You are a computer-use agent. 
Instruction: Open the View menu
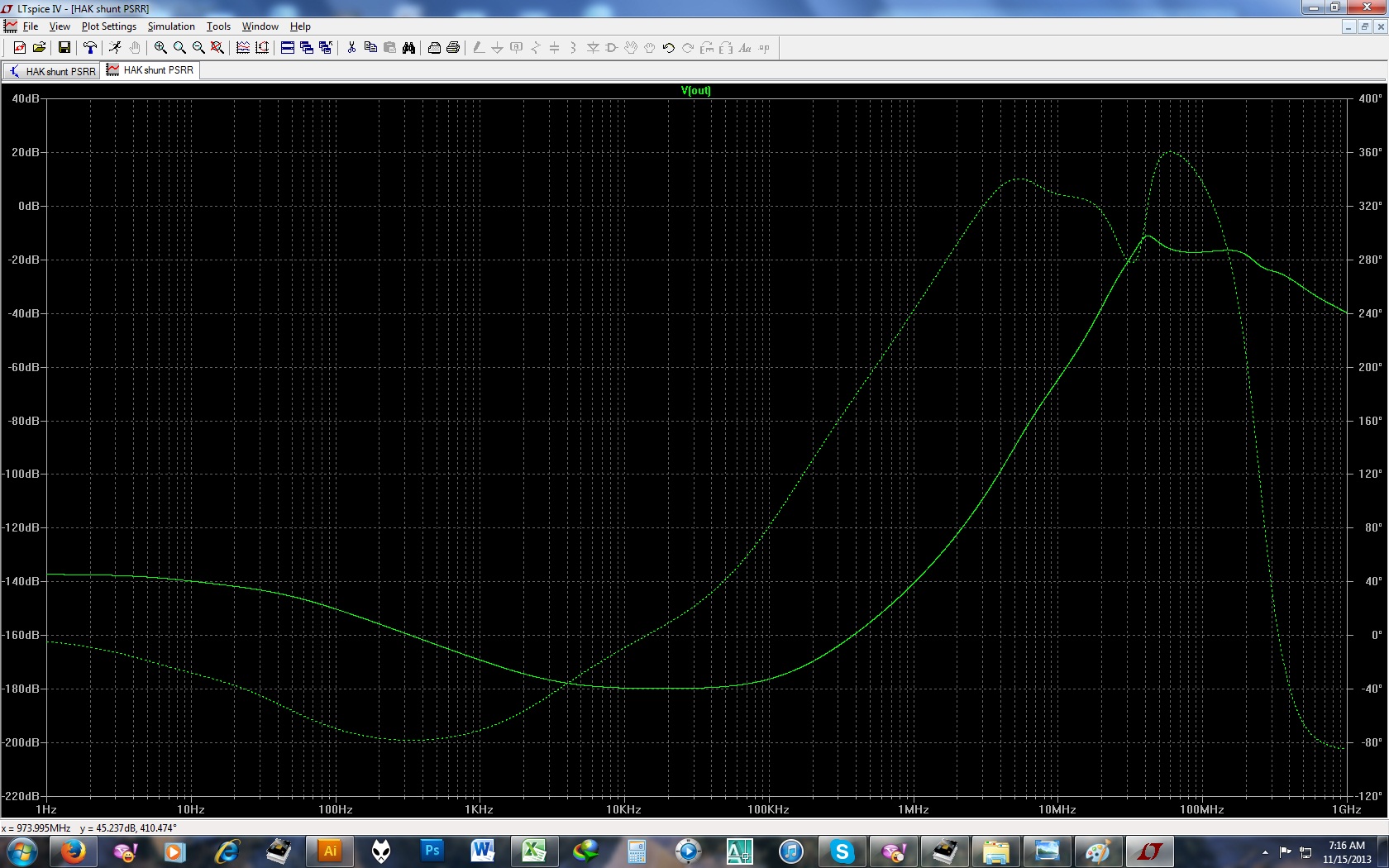[x=60, y=26]
